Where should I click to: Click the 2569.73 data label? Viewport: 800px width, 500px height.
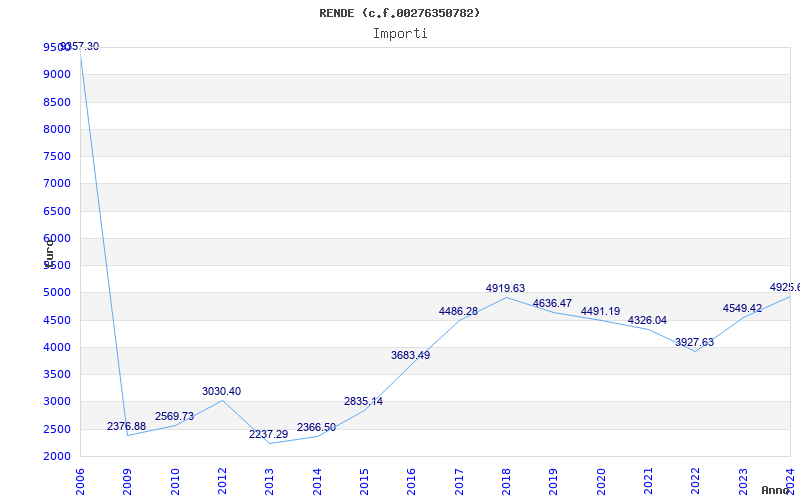(174, 416)
